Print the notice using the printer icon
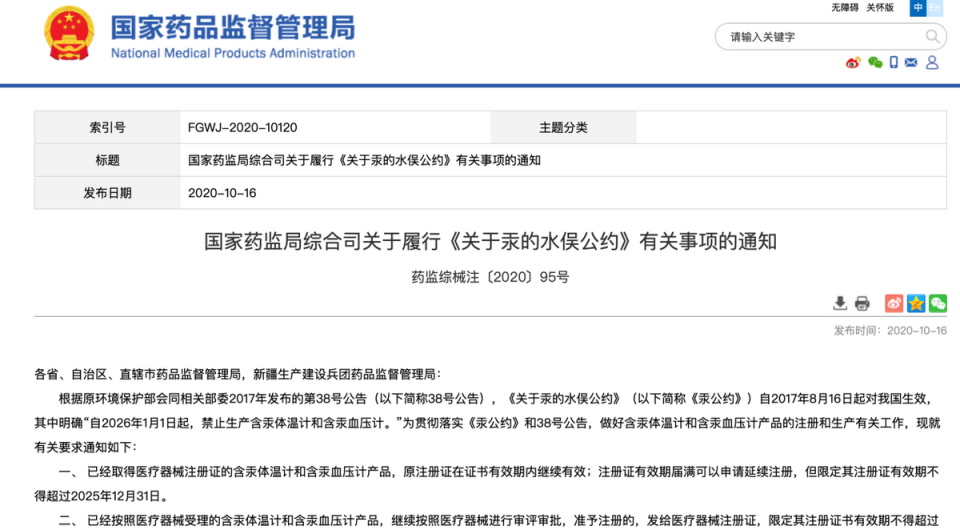Image resolution: width=960 pixels, height=530 pixels. [862, 303]
